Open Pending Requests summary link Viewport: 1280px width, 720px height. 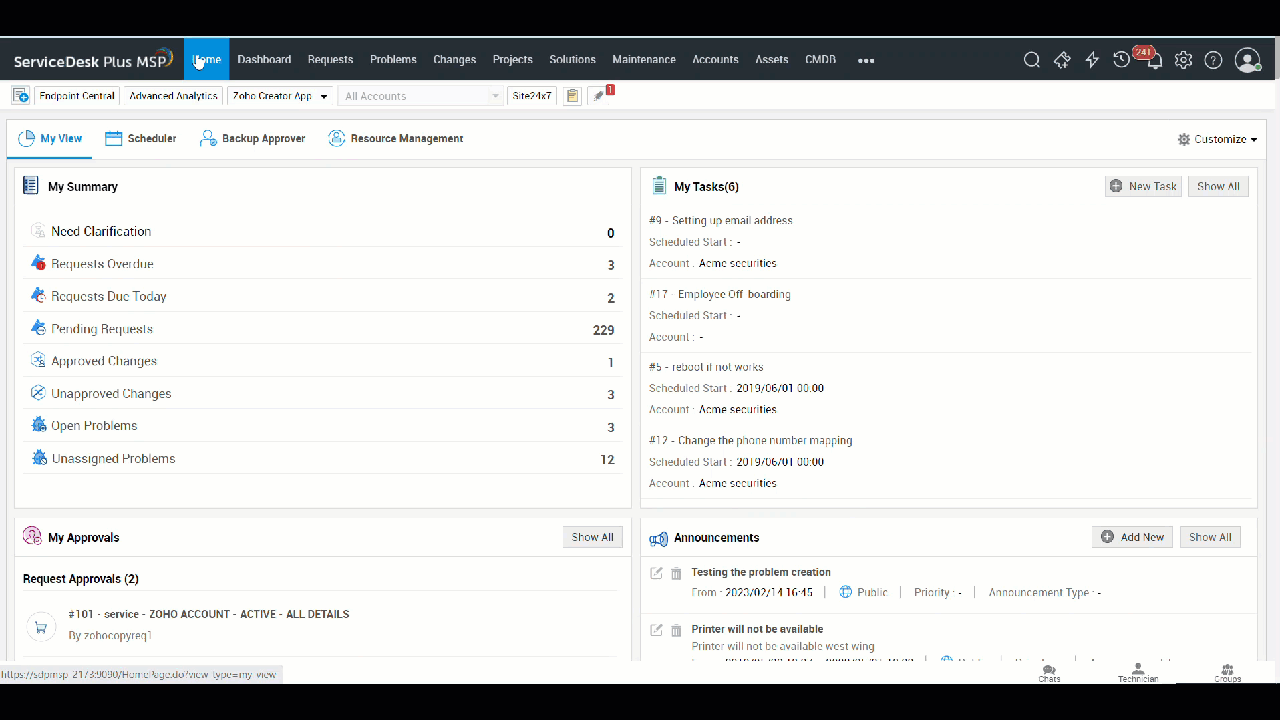pyautogui.click(x=102, y=329)
